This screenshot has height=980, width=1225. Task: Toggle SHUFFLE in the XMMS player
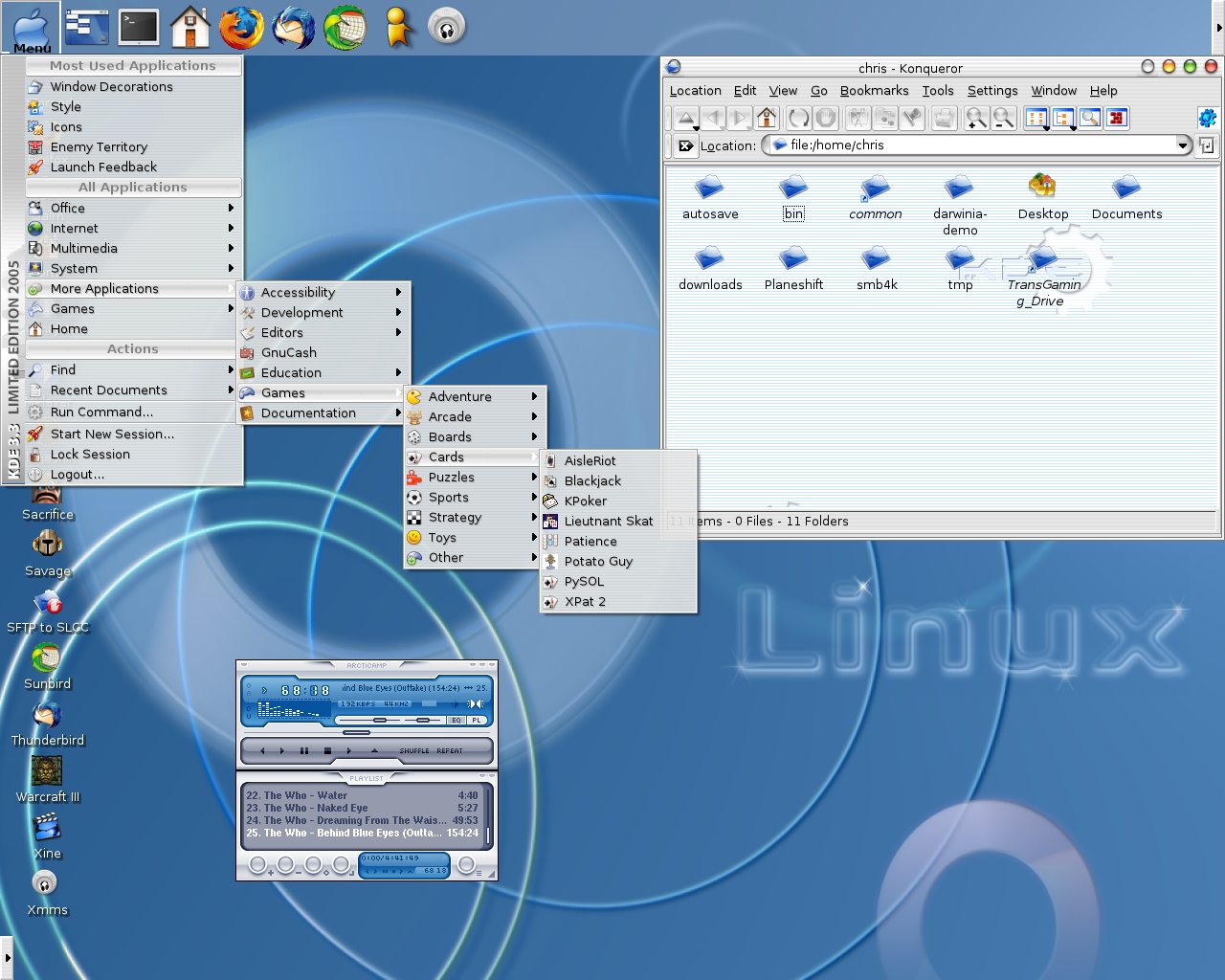pyautogui.click(x=414, y=751)
